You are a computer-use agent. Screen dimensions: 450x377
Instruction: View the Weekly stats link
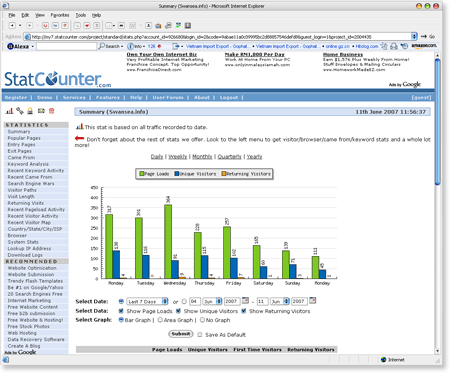pyautogui.click(x=178, y=157)
